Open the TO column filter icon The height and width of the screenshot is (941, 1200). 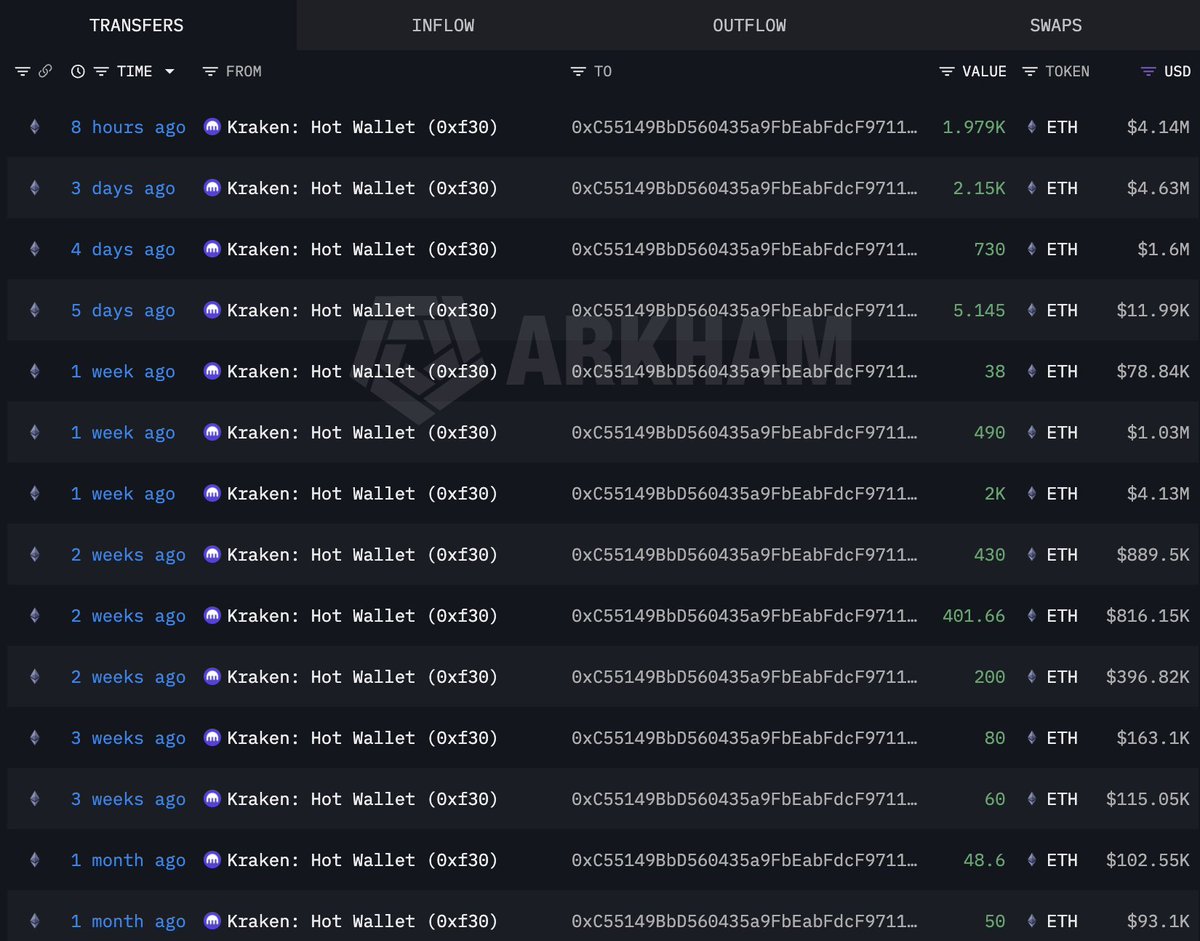coord(578,72)
